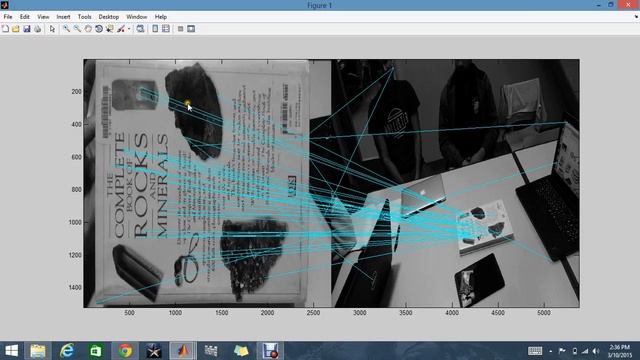Toggle the Data Cursor tool
Image resolution: width=640 pixels, height=360 pixels.
point(109,29)
